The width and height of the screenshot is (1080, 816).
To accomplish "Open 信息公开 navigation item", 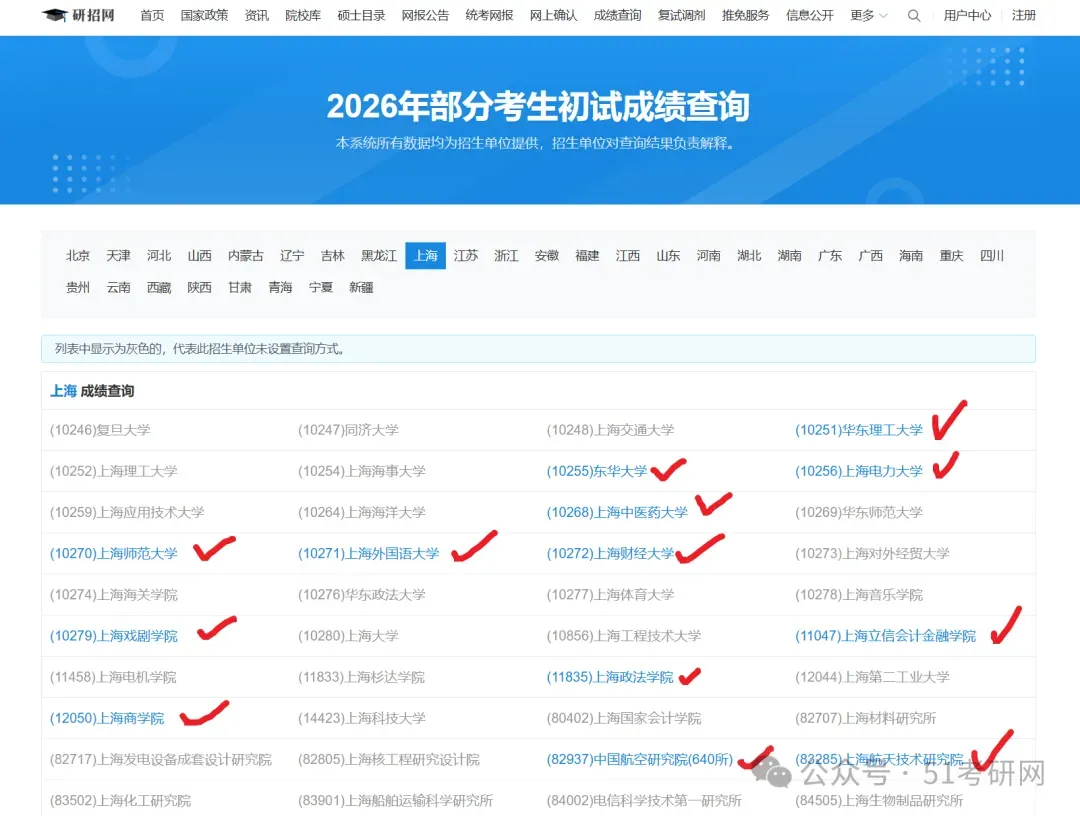I will [809, 15].
